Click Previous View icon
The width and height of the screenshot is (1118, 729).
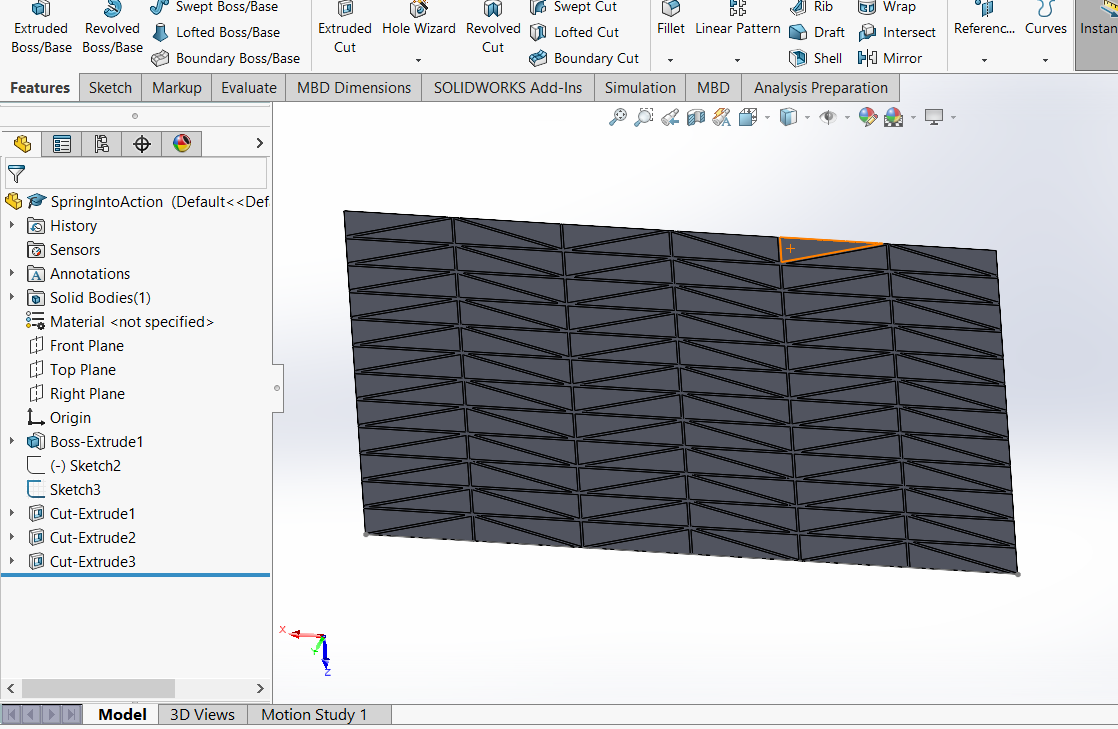click(x=670, y=117)
